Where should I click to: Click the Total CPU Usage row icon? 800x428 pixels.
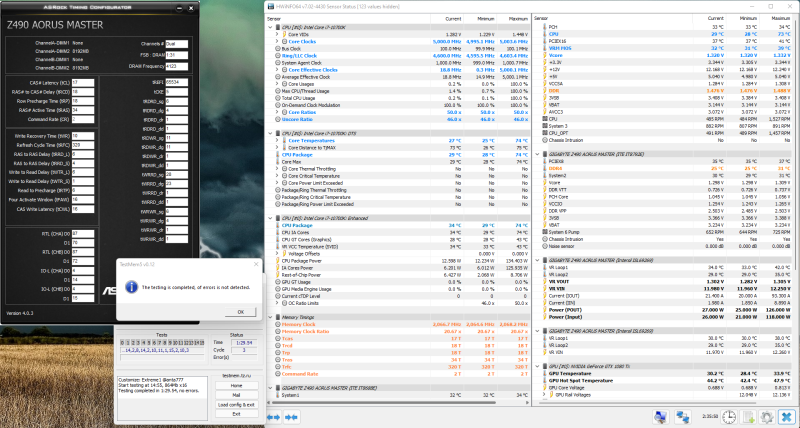click(x=278, y=98)
